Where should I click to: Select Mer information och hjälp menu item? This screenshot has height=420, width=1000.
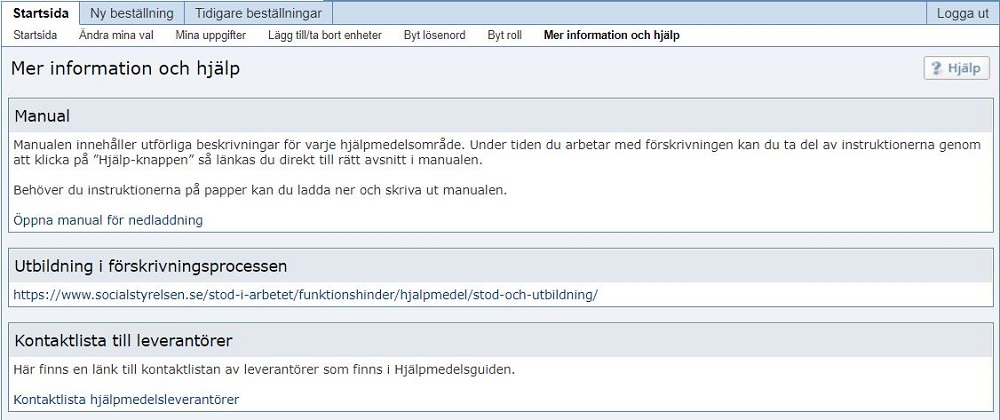612,36
